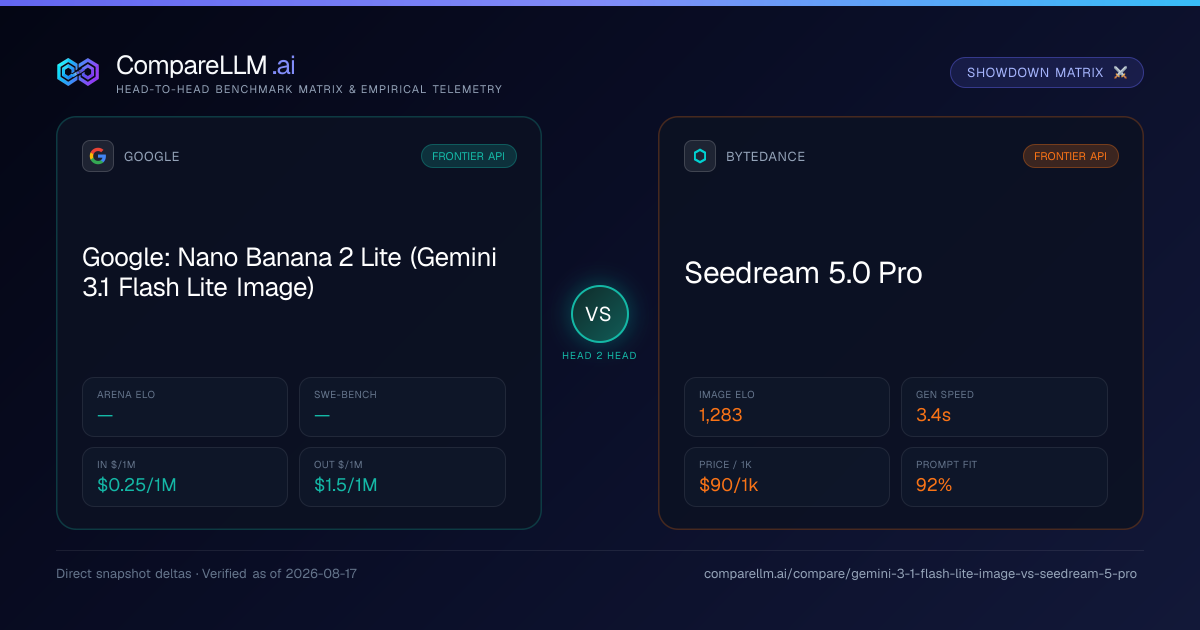Select the SWE-Bench stat tile
The width and height of the screenshot is (1200, 630).
pos(402,407)
